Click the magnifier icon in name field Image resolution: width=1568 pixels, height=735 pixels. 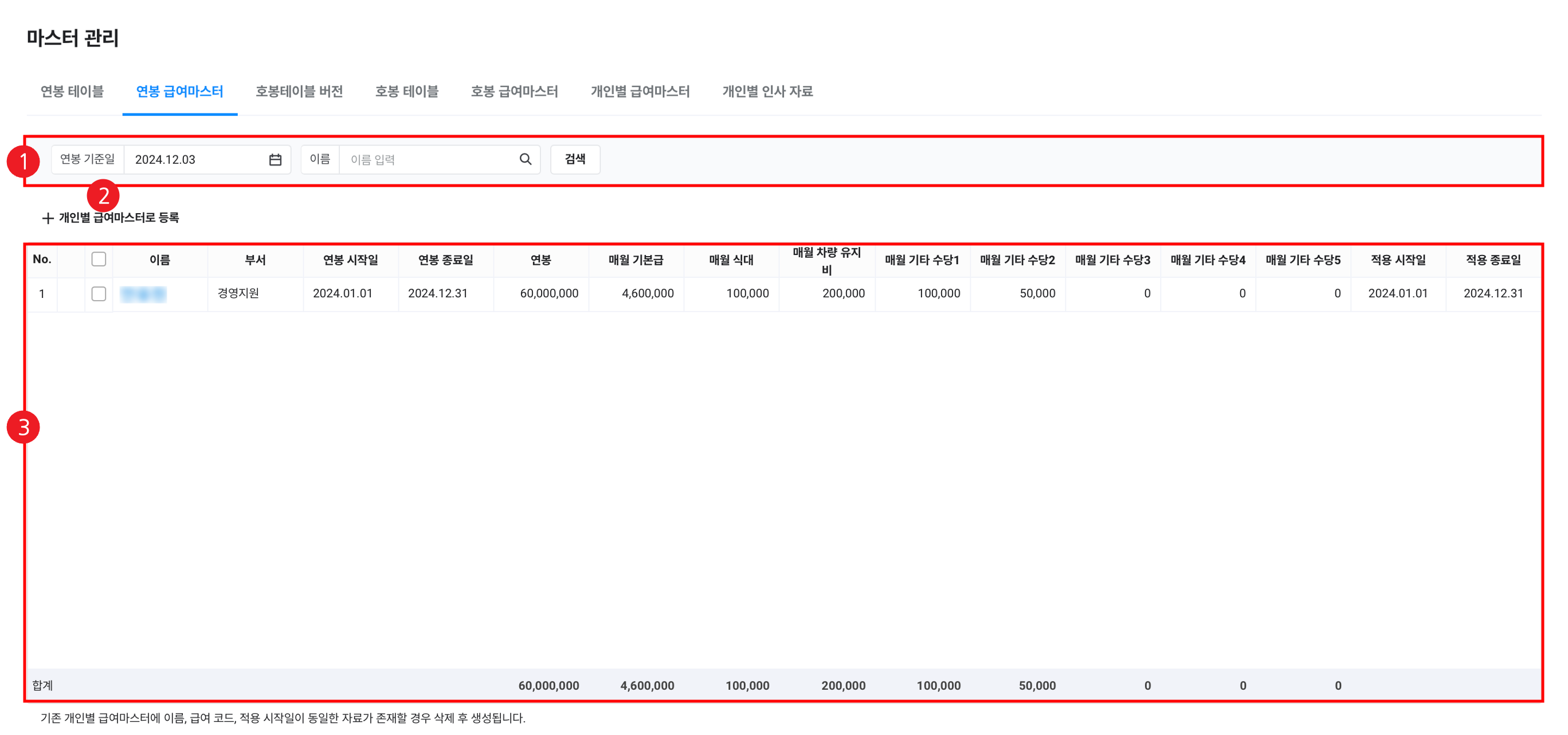(x=526, y=159)
